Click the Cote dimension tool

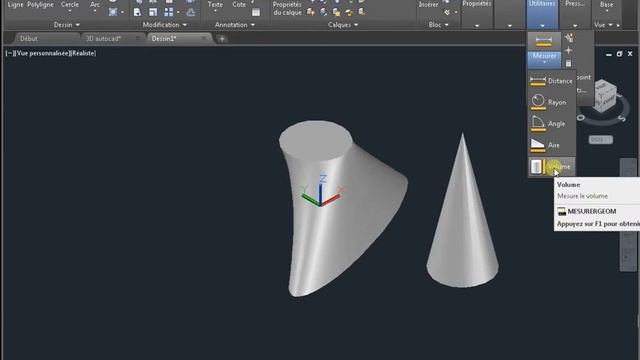click(x=239, y=5)
